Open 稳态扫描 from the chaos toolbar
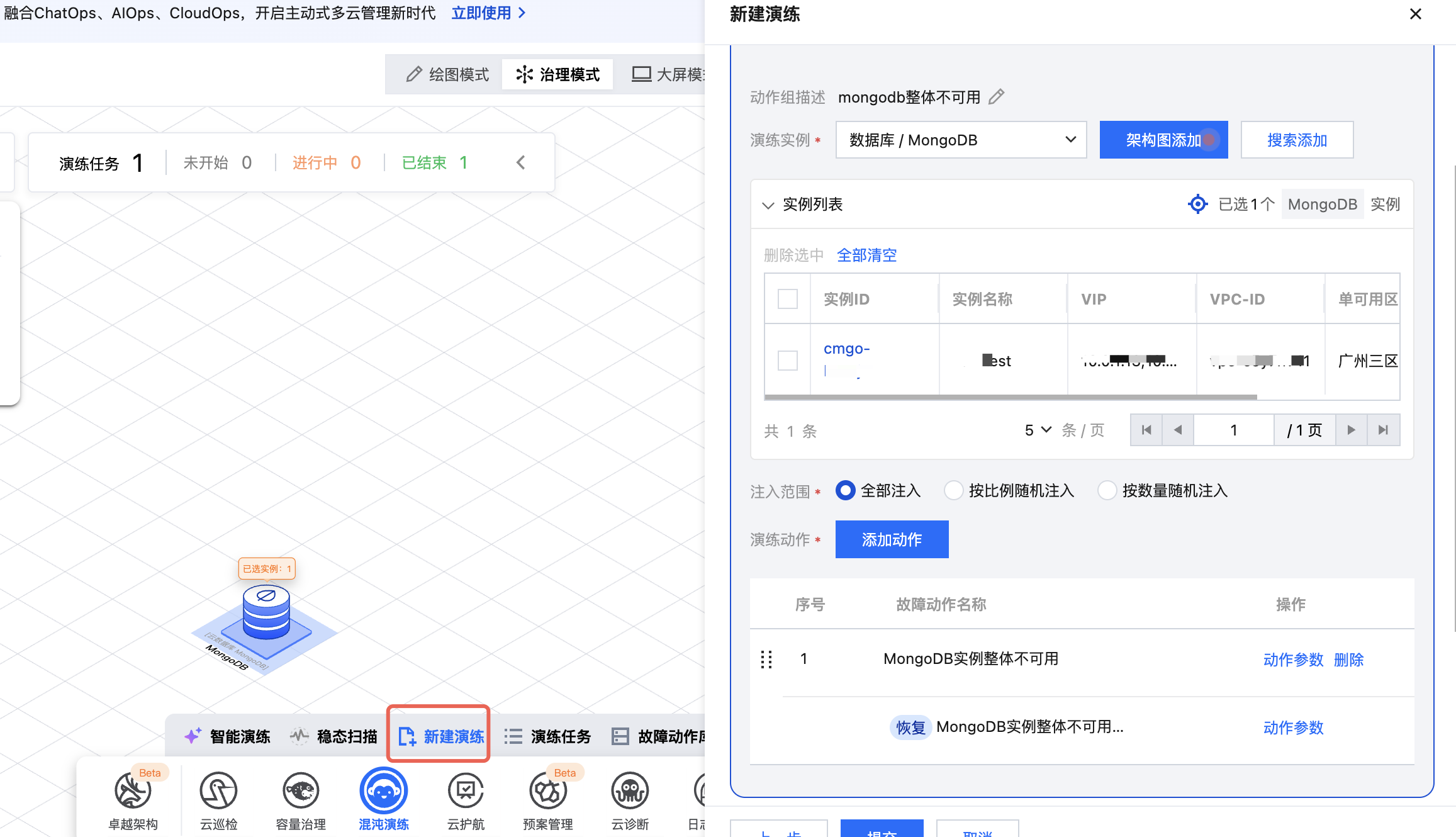Viewport: 1456px width, 837px height. pos(333,736)
